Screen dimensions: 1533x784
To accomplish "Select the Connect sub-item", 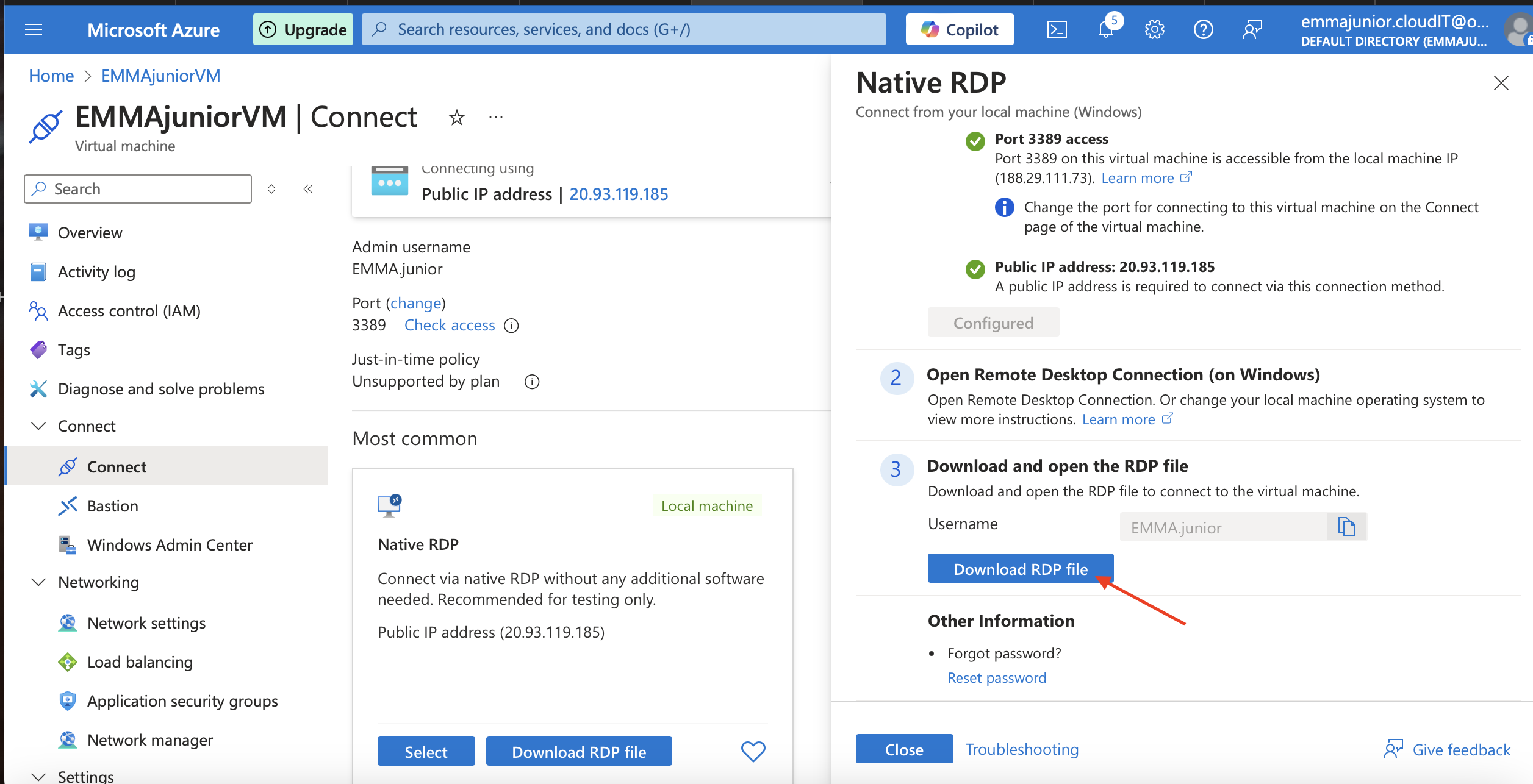I will pyautogui.click(x=167, y=466).
